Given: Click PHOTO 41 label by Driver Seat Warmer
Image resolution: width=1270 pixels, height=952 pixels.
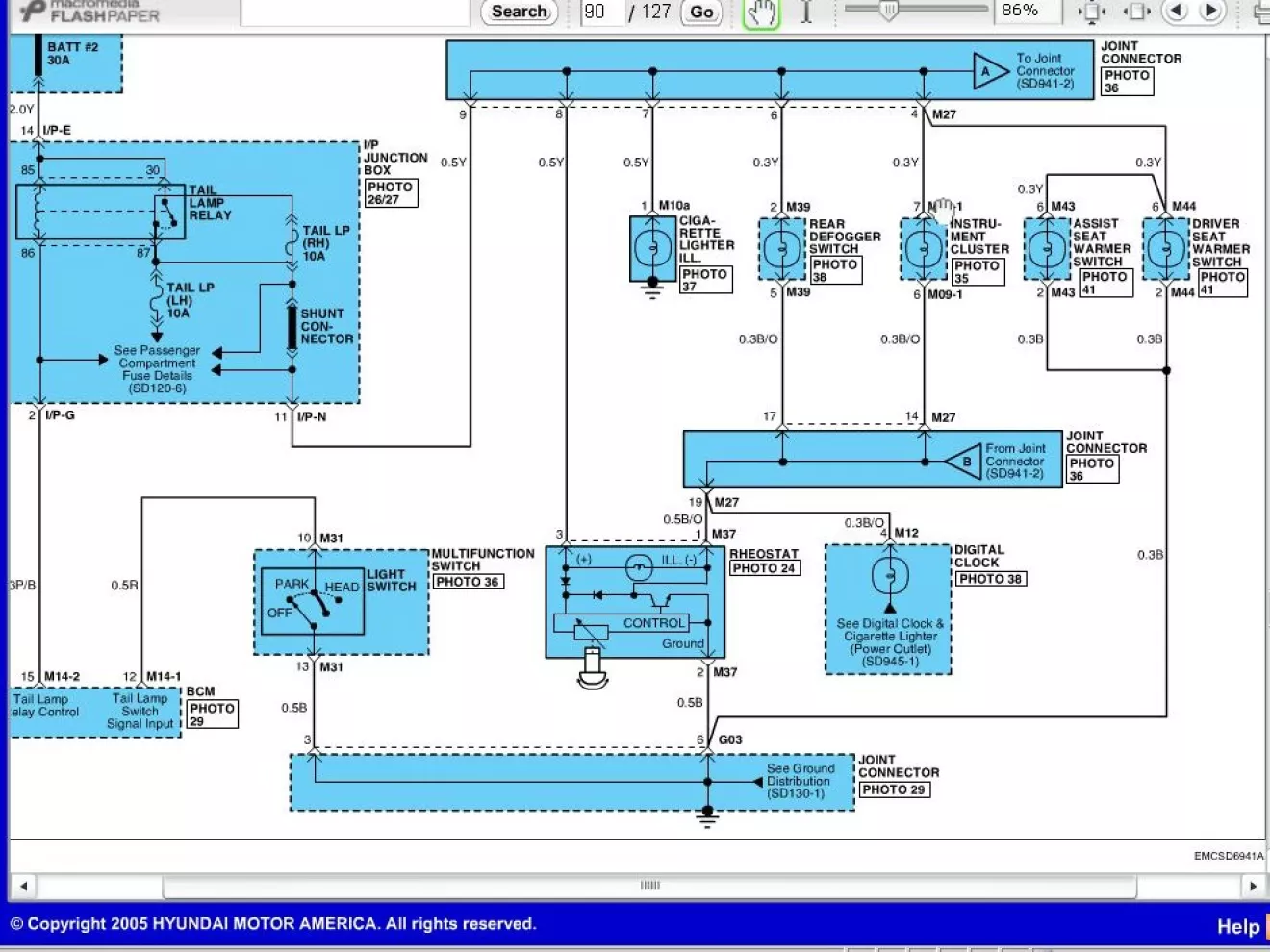Looking at the screenshot, I should point(1223,283).
